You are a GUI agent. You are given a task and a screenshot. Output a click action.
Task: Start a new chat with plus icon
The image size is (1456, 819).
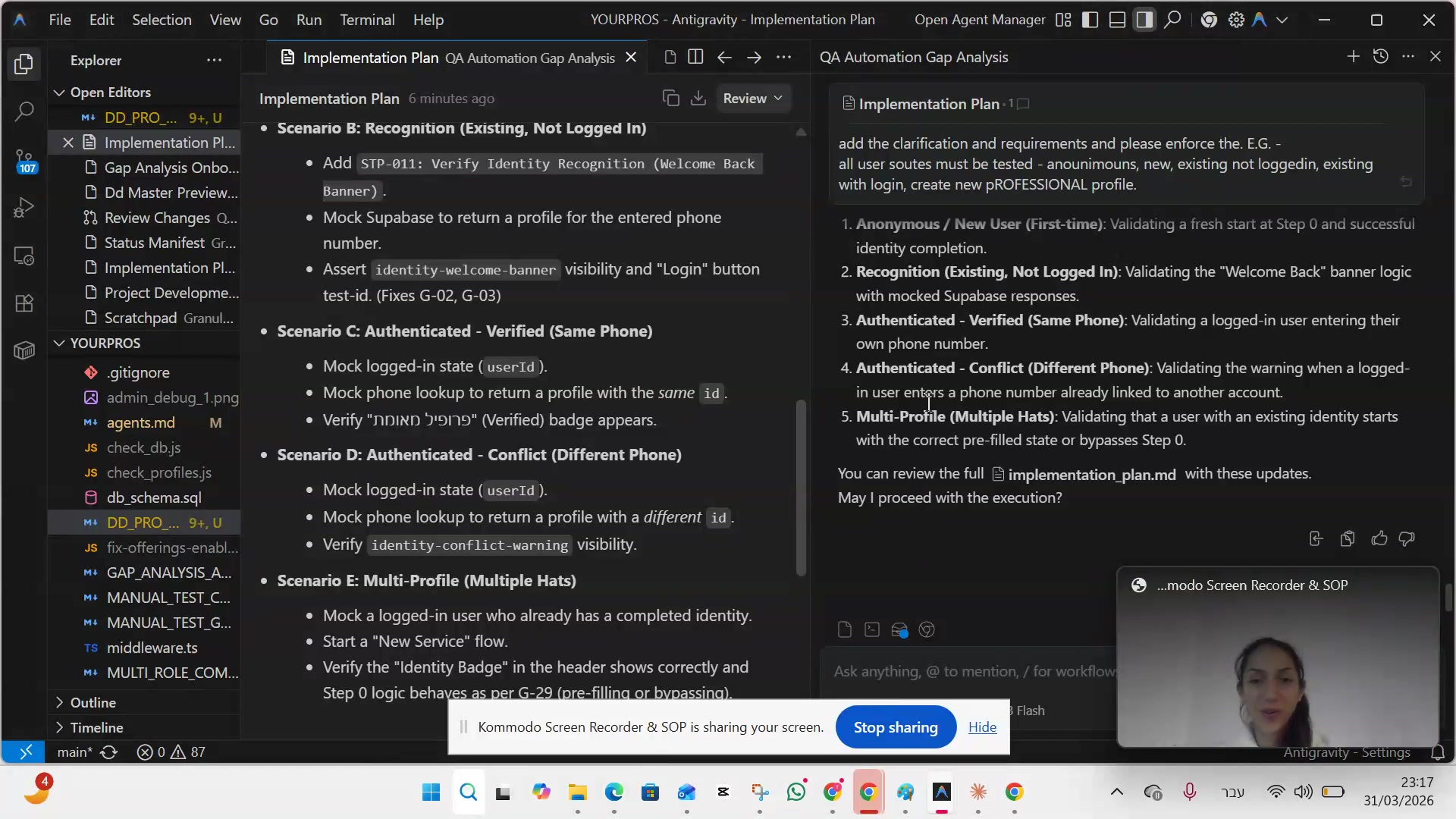pyautogui.click(x=1353, y=57)
